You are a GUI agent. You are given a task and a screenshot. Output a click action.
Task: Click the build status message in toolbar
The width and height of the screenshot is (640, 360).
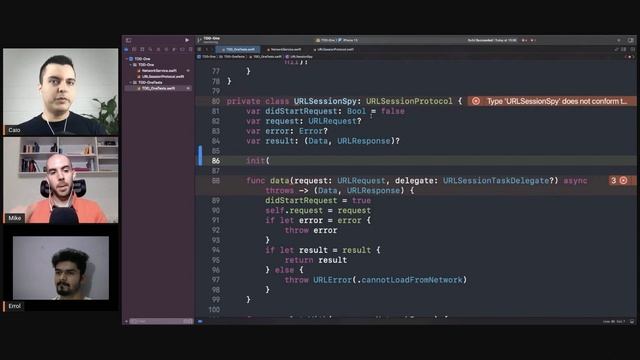click(x=492, y=40)
